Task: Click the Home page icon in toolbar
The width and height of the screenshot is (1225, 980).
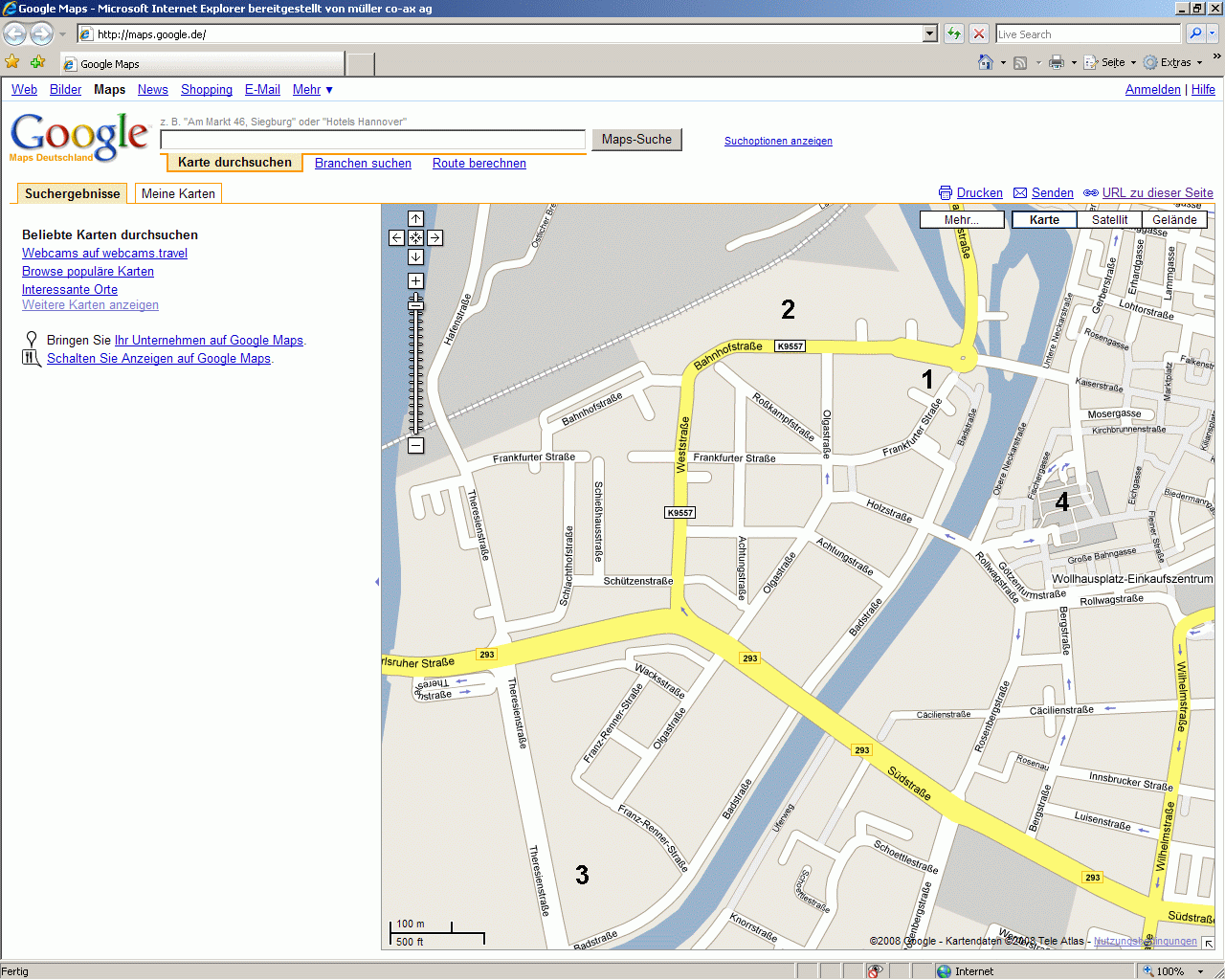Action: (986, 62)
